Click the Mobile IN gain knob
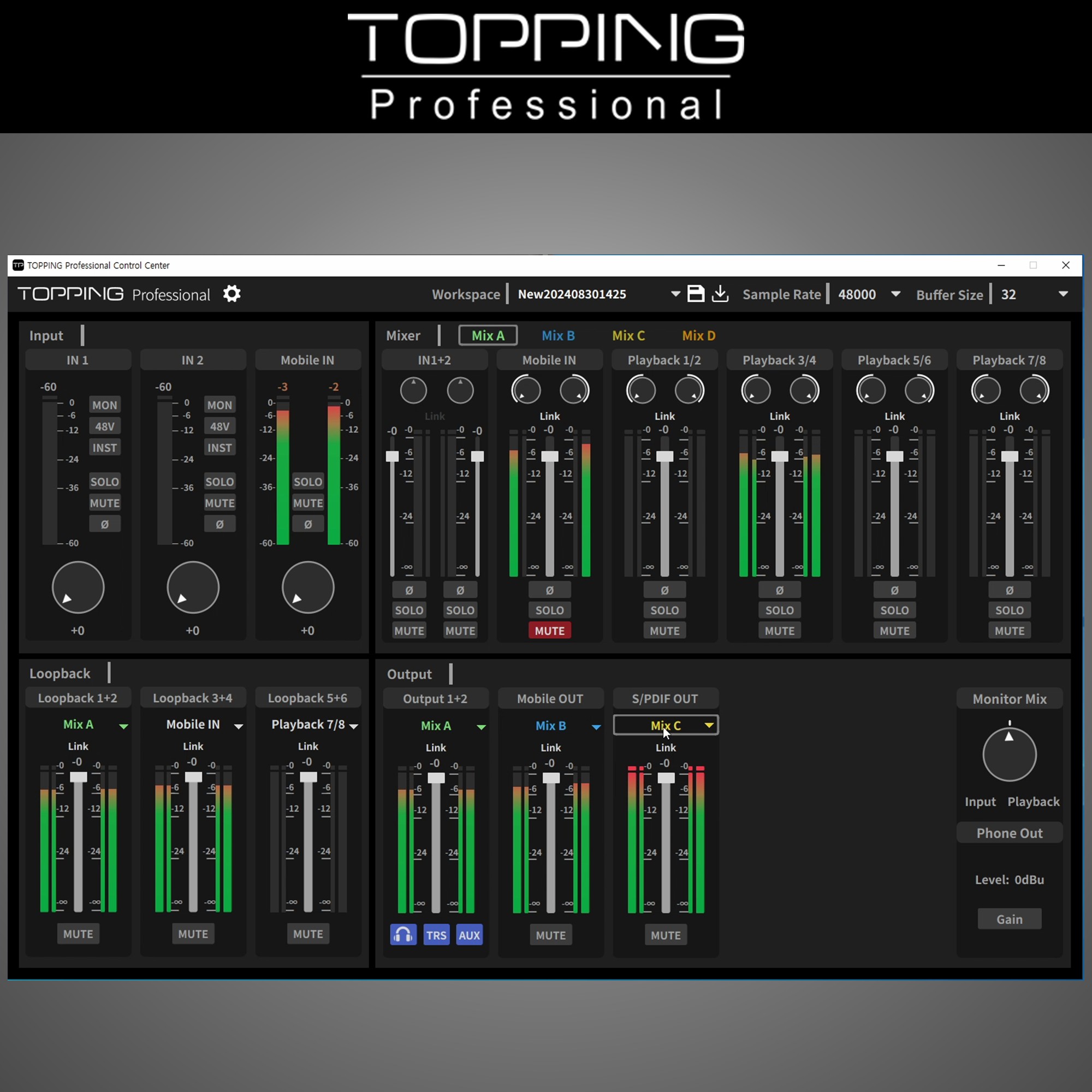Image resolution: width=1092 pixels, height=1092 pixels. click(308, 587)
